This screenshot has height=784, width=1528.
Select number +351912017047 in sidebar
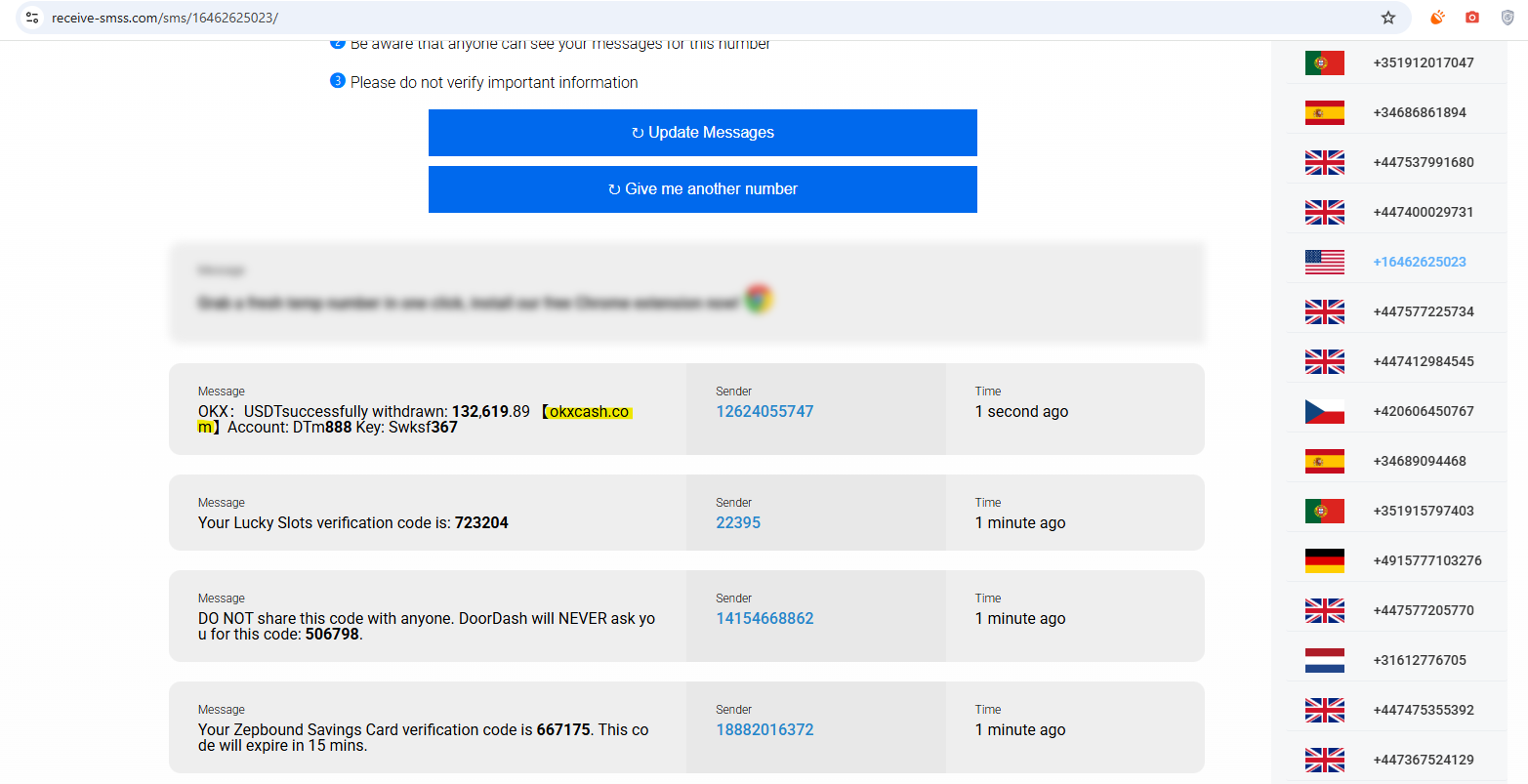1424,62
